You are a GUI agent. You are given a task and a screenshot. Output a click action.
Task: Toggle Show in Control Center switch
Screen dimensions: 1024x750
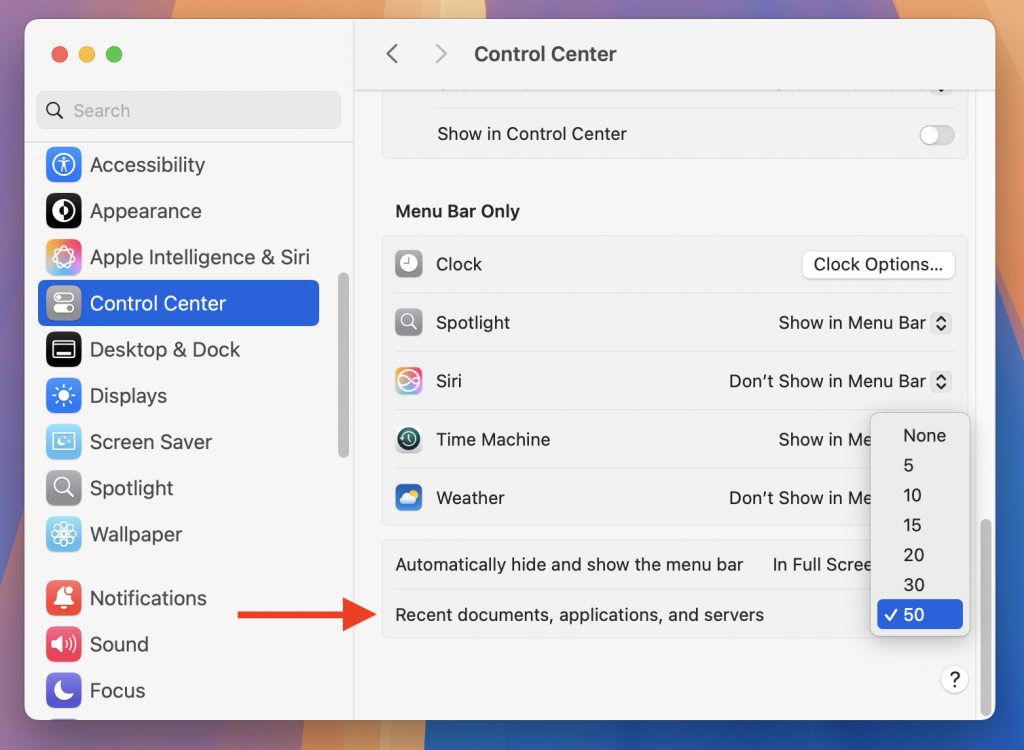click(936, 134)
